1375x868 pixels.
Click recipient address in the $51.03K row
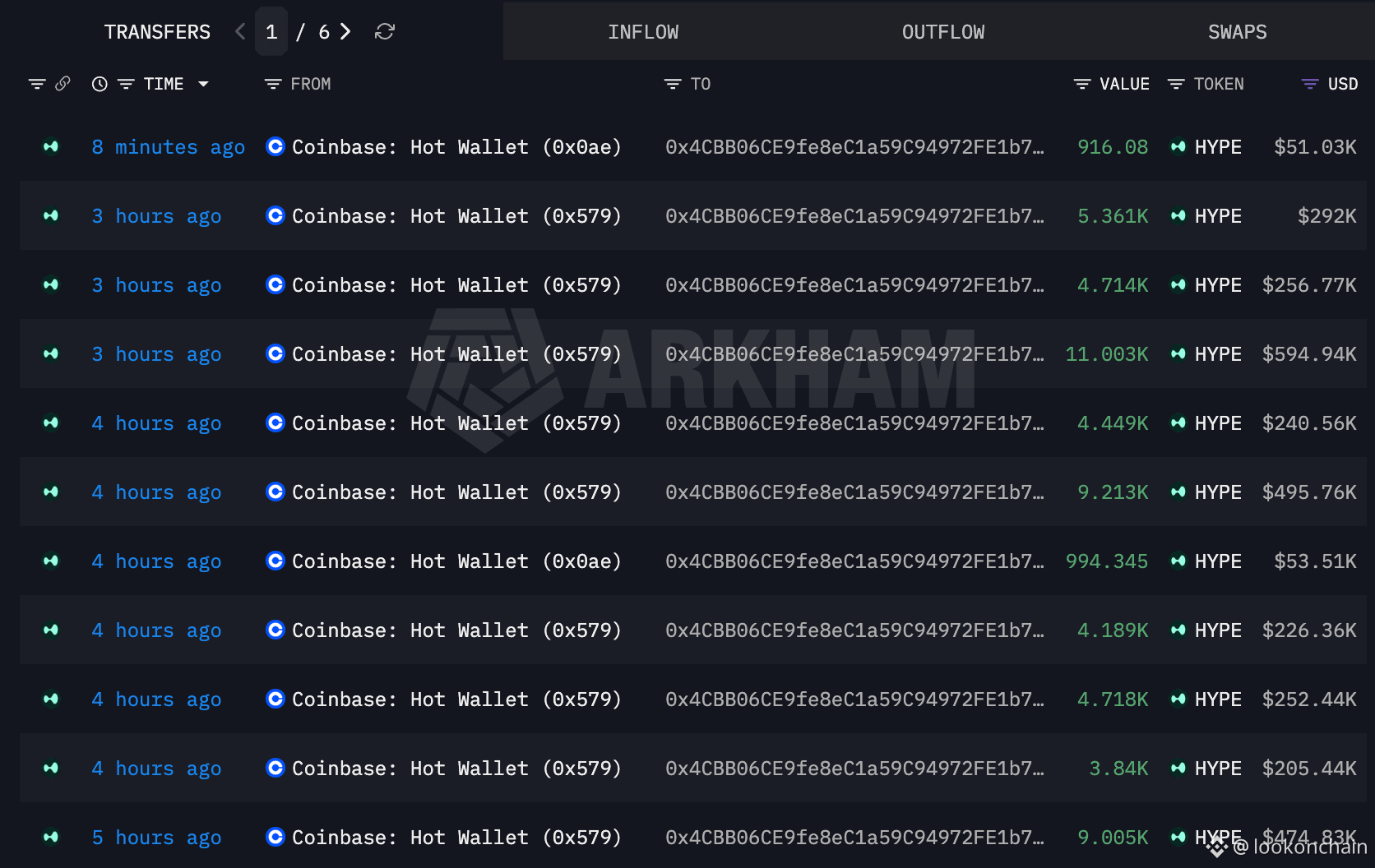[854, 147]
